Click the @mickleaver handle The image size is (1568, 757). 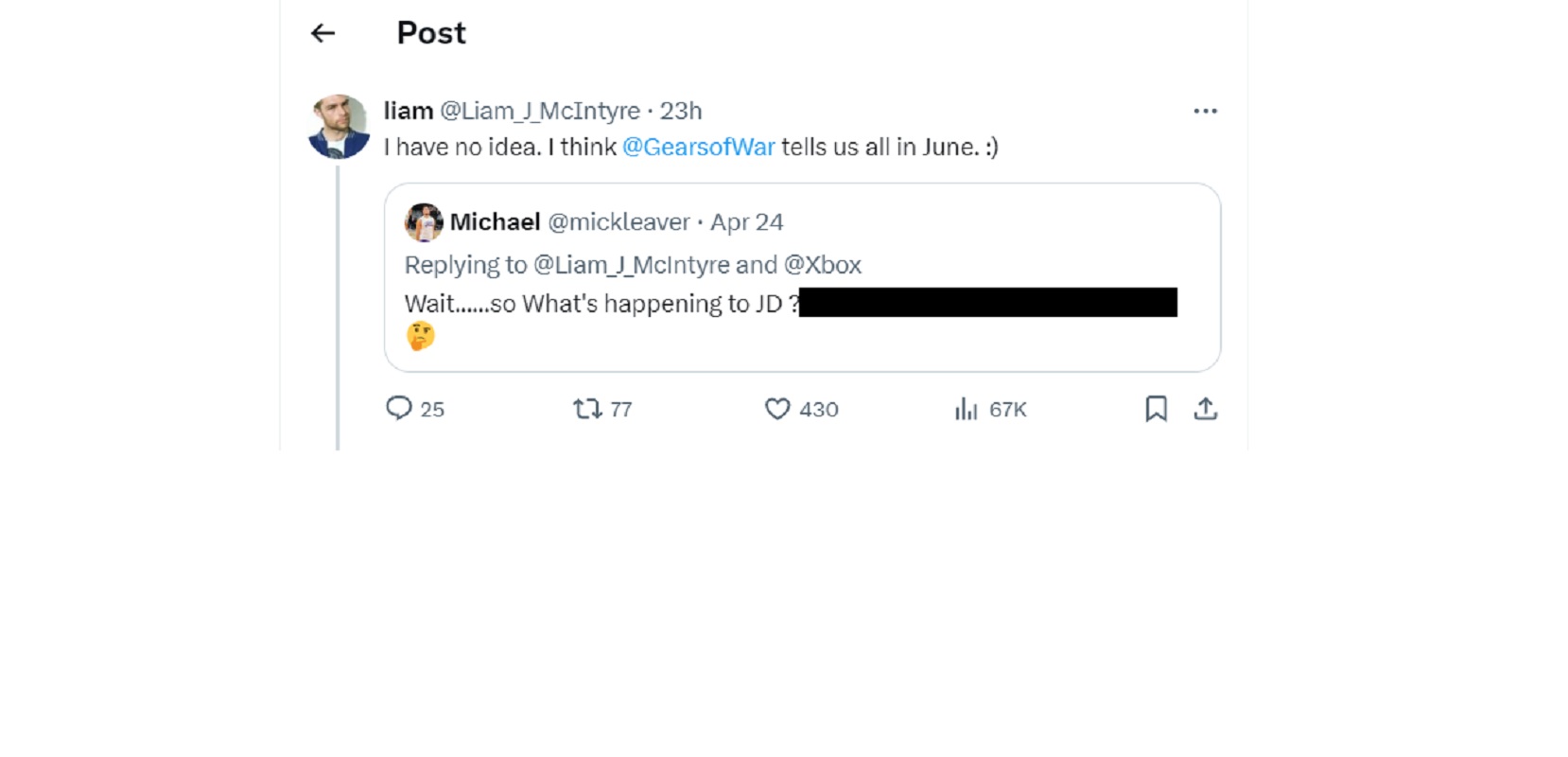[618, 222]
